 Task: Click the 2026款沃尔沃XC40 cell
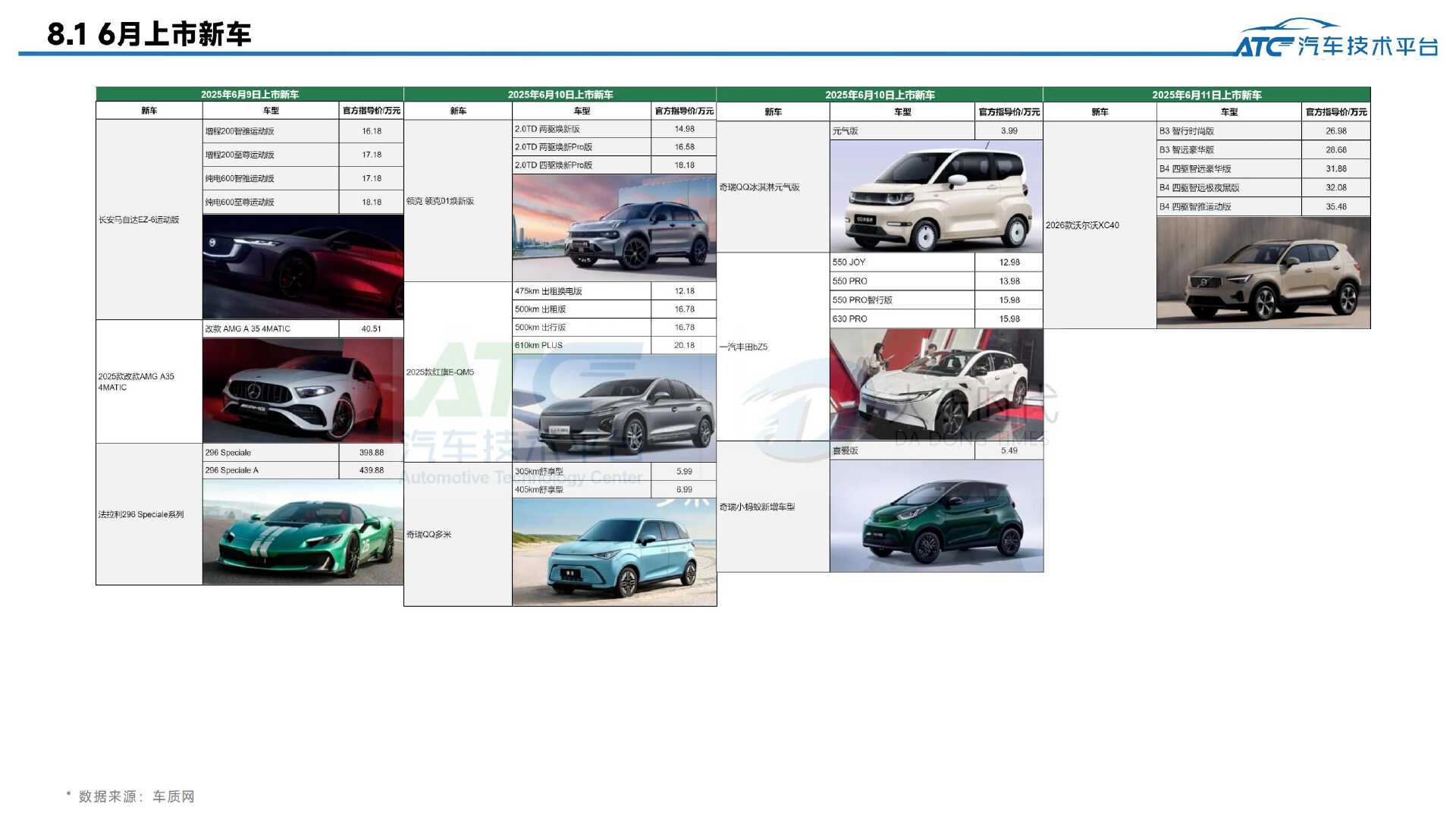click(x=1100, y=225)
